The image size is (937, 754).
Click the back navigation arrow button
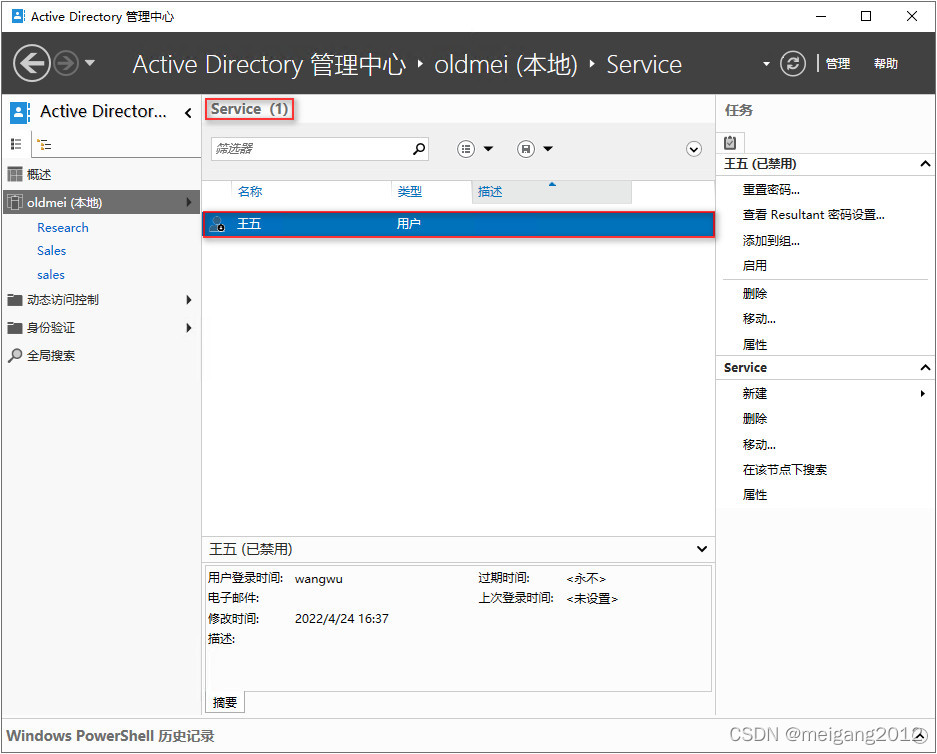tap(31, 64)
